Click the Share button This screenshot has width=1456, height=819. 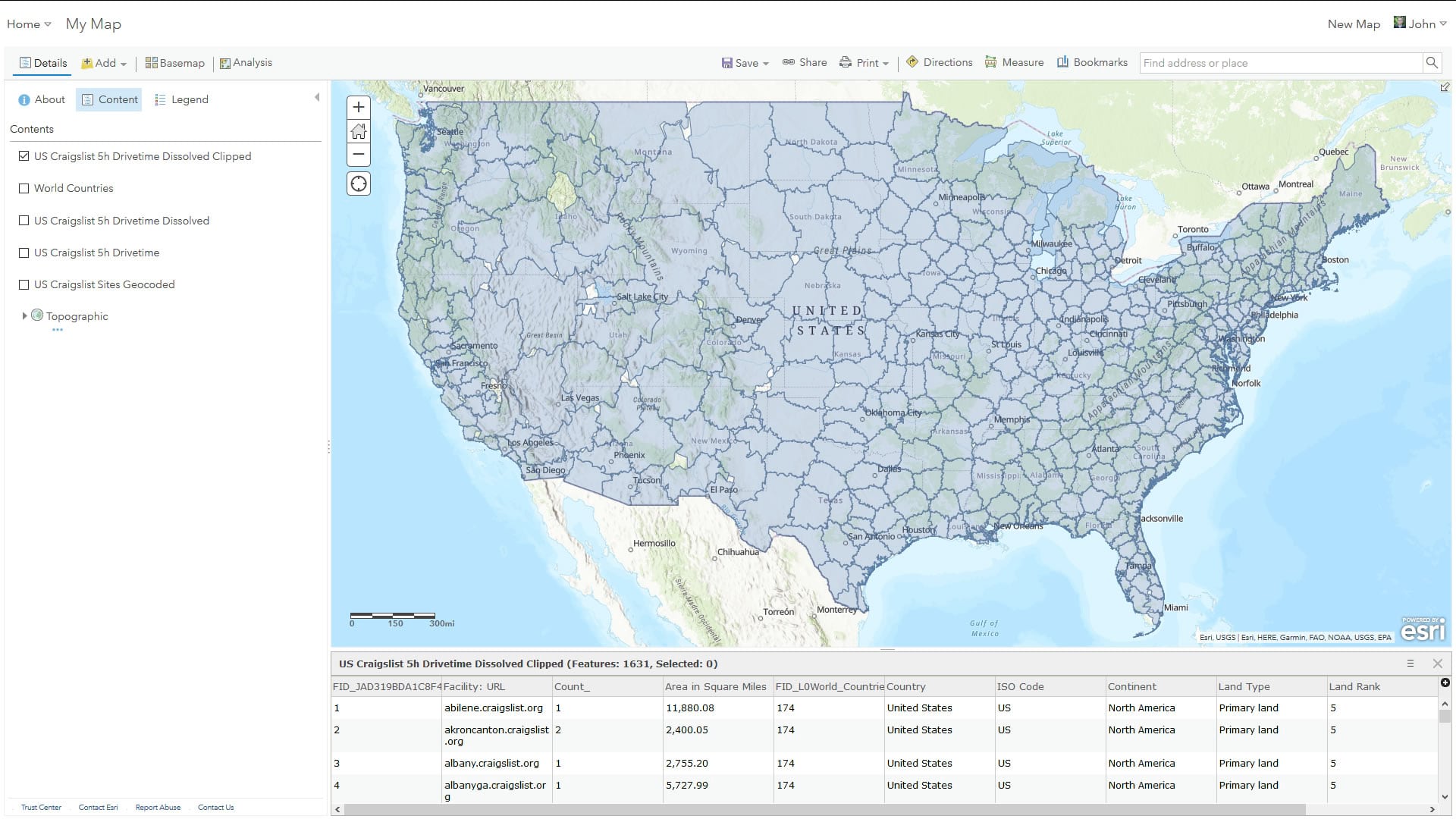tap(805, 63)
